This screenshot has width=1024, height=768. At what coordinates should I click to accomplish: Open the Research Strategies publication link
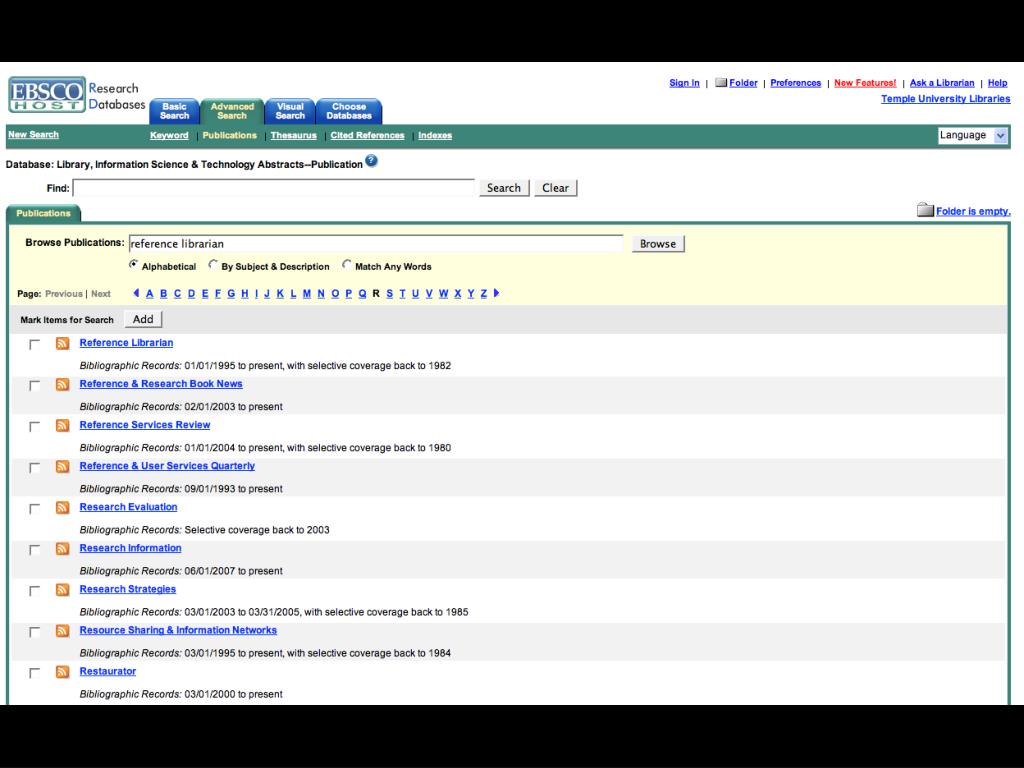pyautogui.click(x=127, y=590)
